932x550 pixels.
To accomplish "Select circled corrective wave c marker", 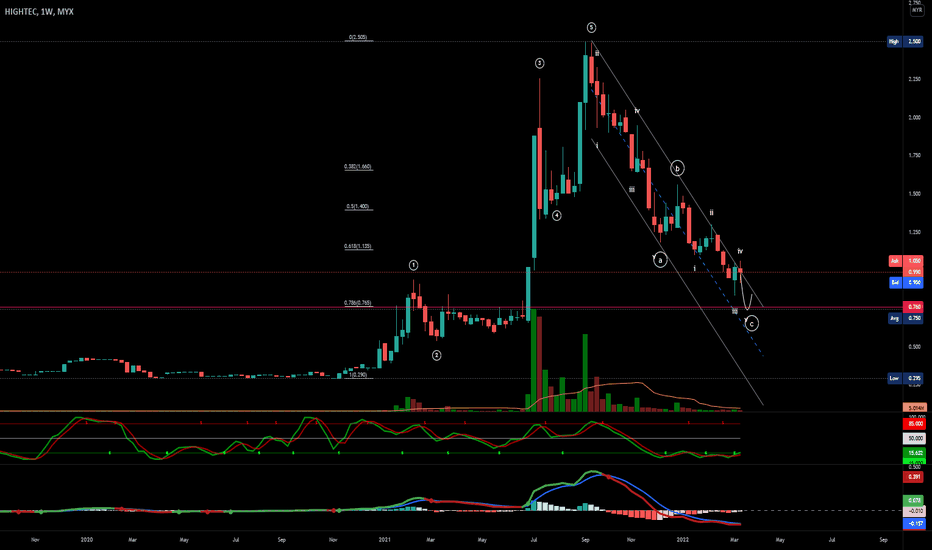I will (752, 323).
